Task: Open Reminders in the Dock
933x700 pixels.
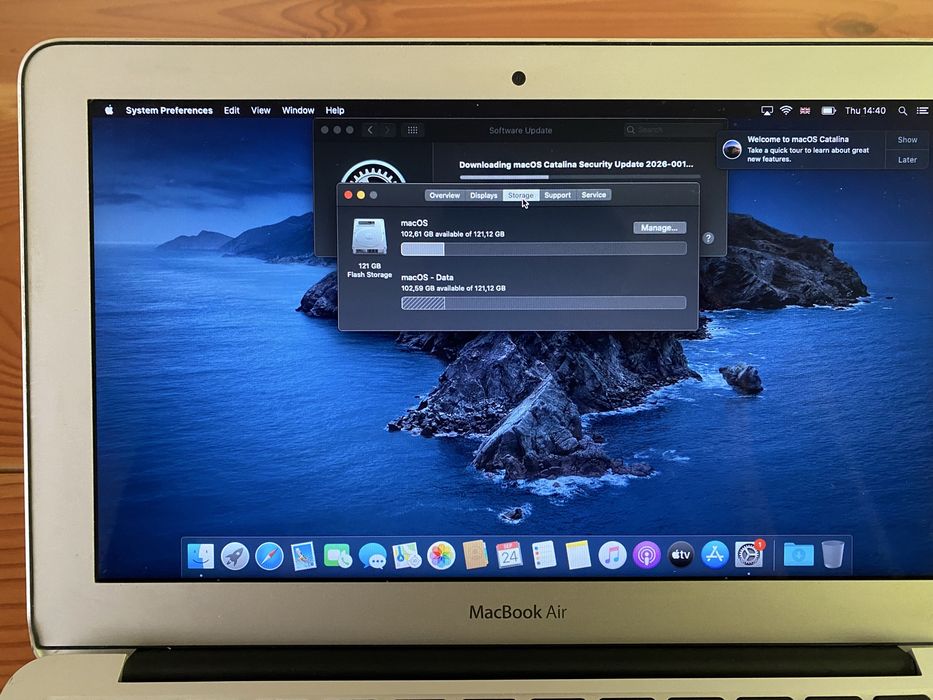Action: point(544,555)
